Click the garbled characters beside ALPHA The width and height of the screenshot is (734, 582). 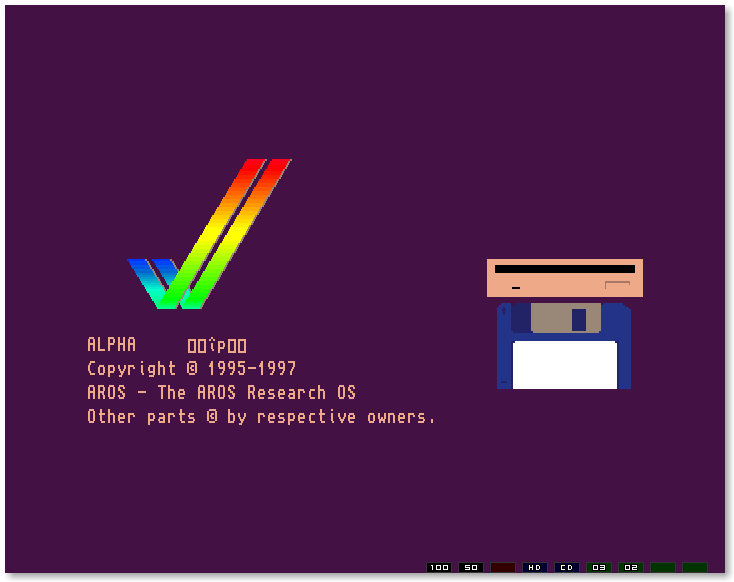(x=217, y=346)
